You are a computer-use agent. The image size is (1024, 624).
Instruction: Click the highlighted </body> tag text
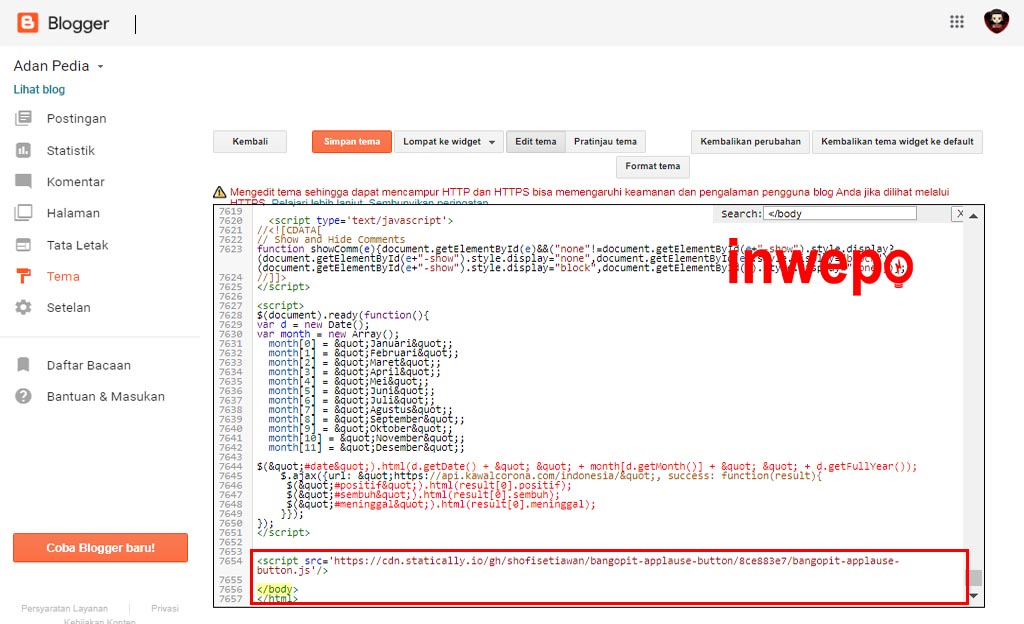coord(277,589)
